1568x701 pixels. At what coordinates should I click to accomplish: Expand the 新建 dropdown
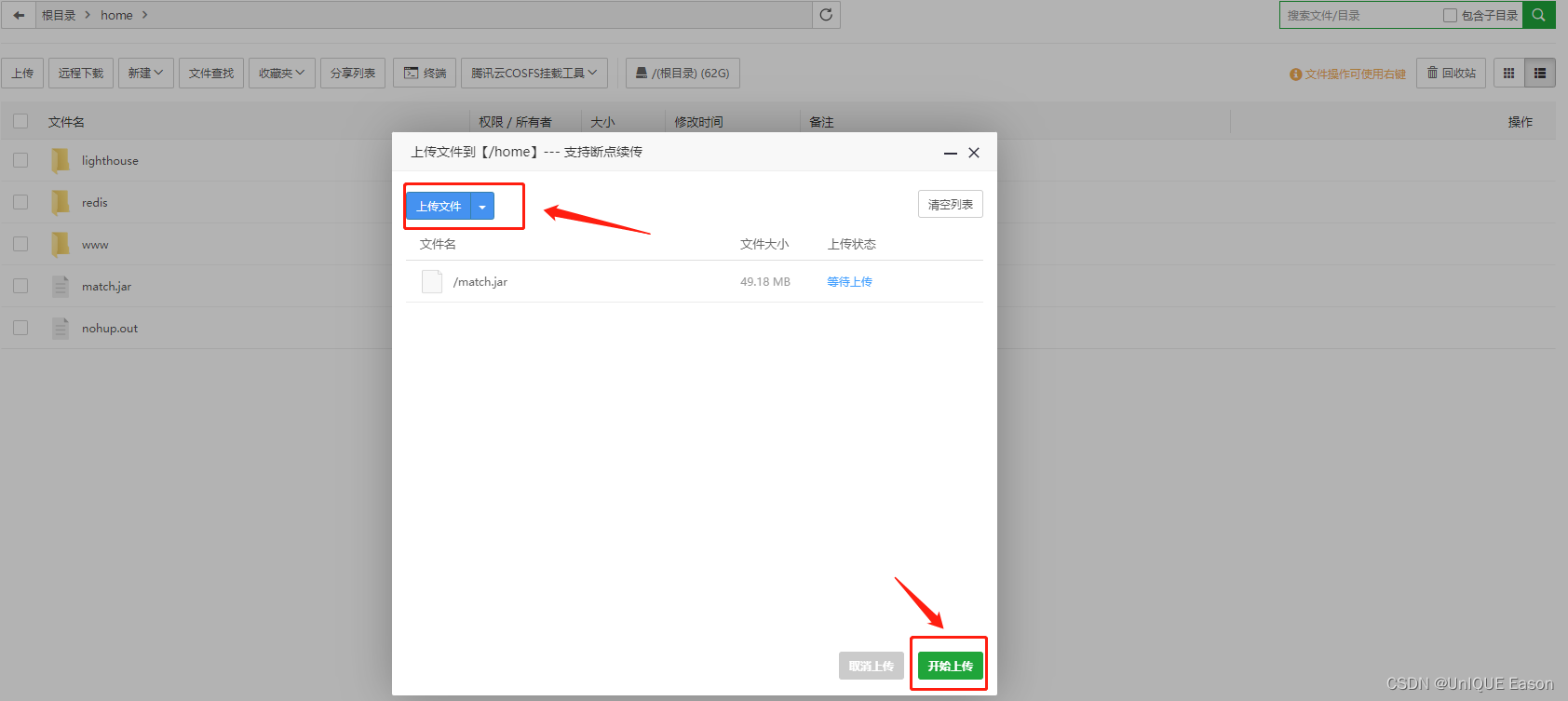coord(146,73)
